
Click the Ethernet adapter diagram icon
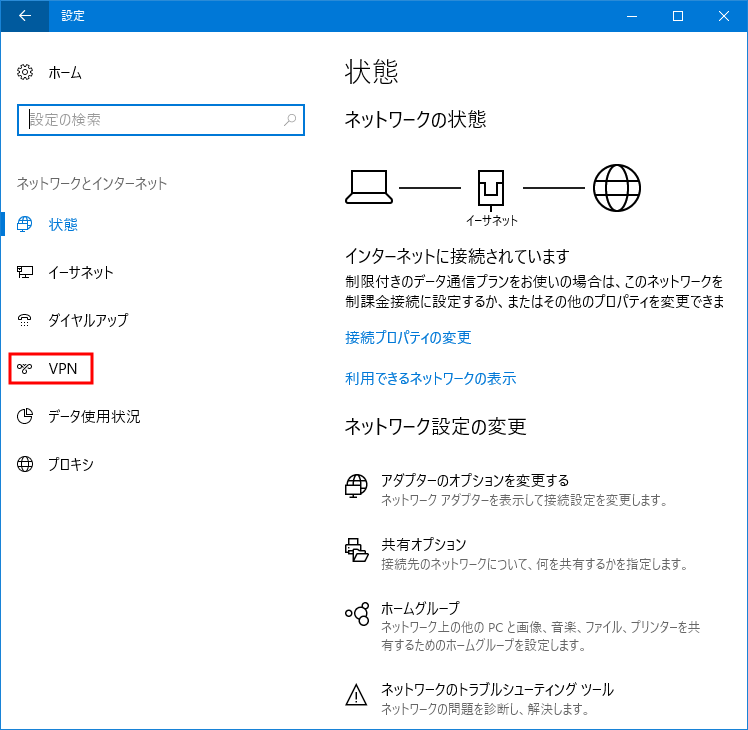click(x=491, y=187)
